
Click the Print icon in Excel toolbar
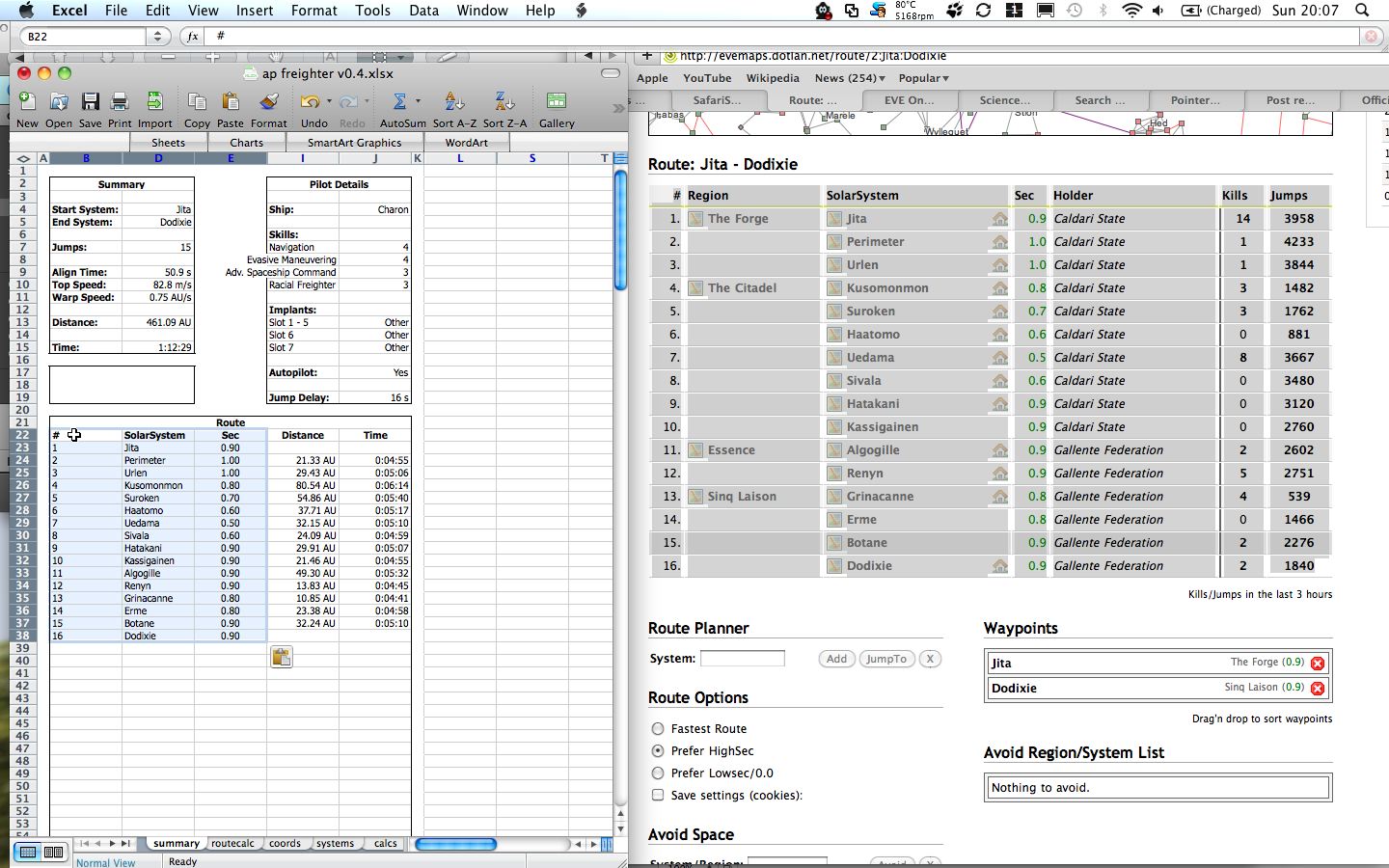[120, 102]
